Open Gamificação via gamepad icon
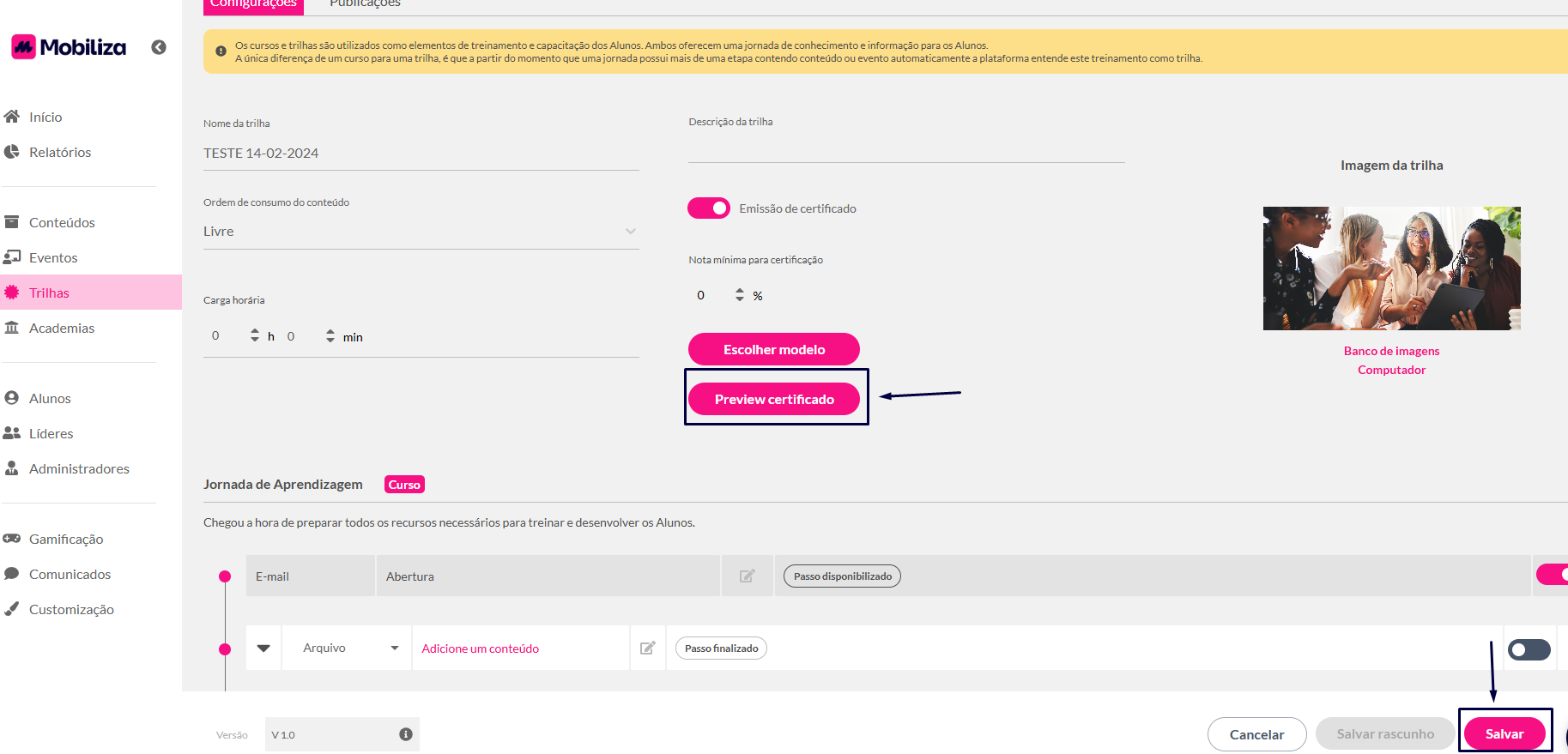This screenshot has height=754, width=1568. [x=12, y=539]
